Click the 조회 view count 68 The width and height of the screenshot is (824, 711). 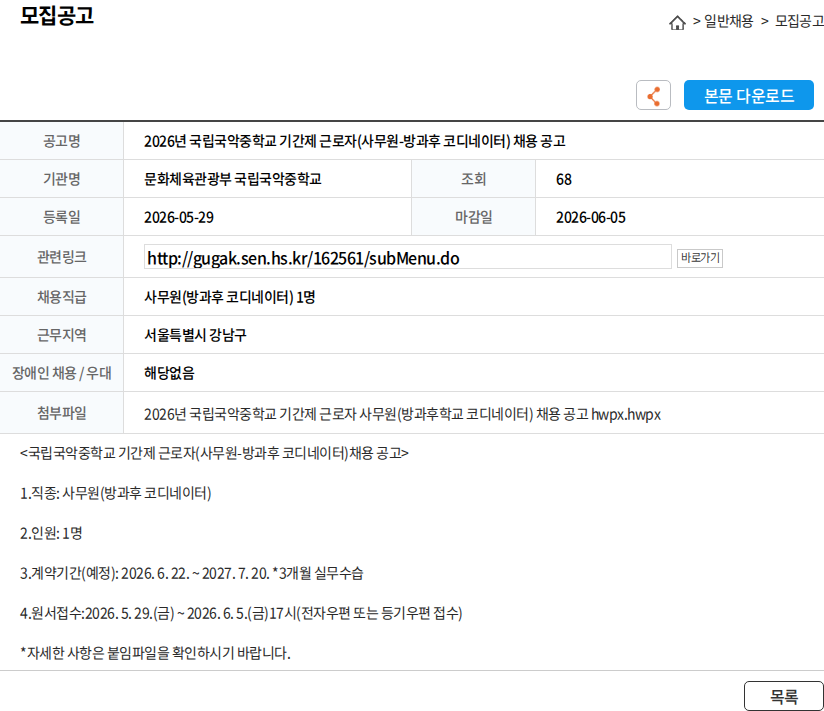(x=564, y=180)
